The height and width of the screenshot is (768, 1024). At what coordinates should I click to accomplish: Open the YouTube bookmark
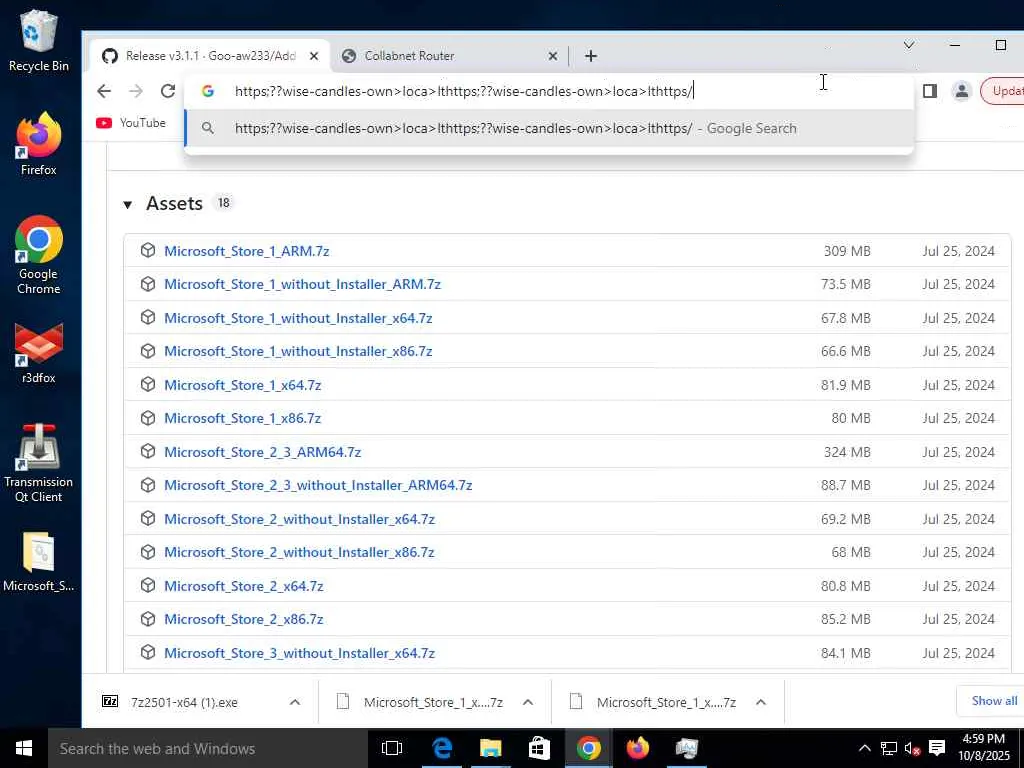point(131,123)
